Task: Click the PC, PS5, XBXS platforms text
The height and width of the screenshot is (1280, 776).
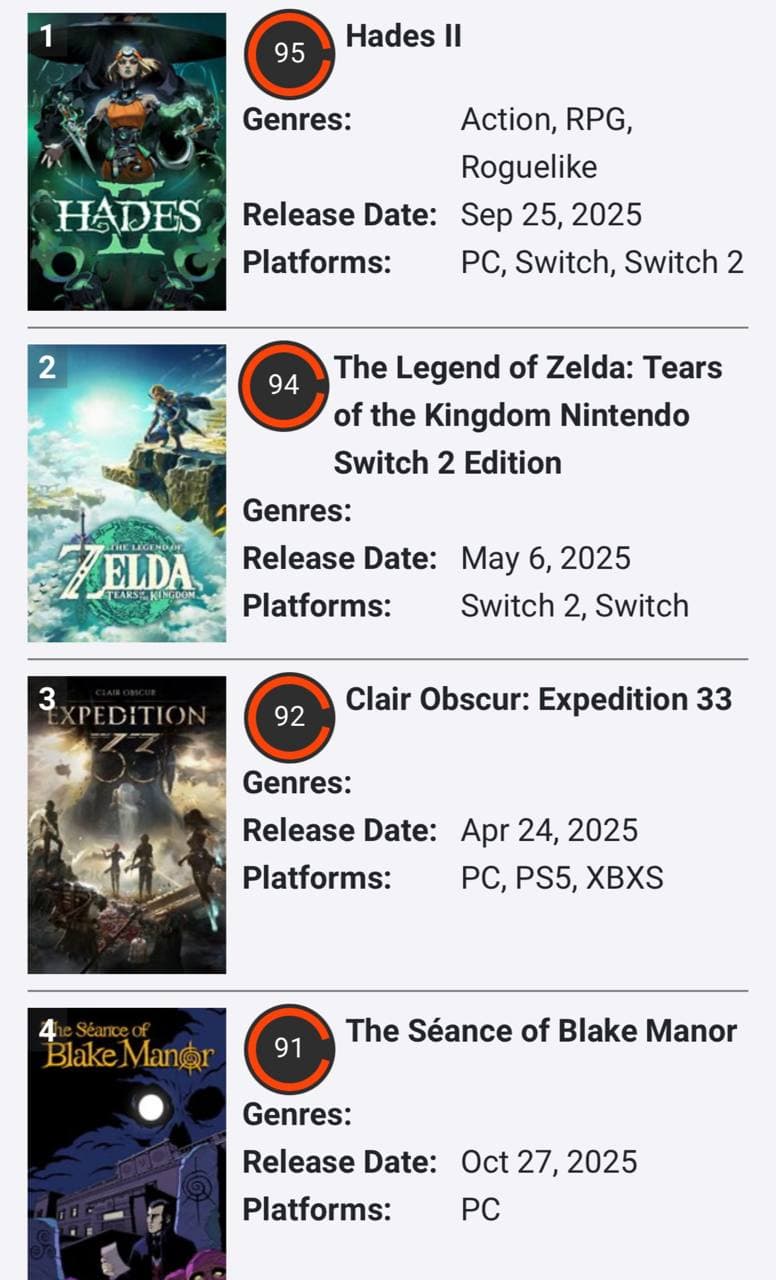Action: pyautogui.click(x=561, y=878)
